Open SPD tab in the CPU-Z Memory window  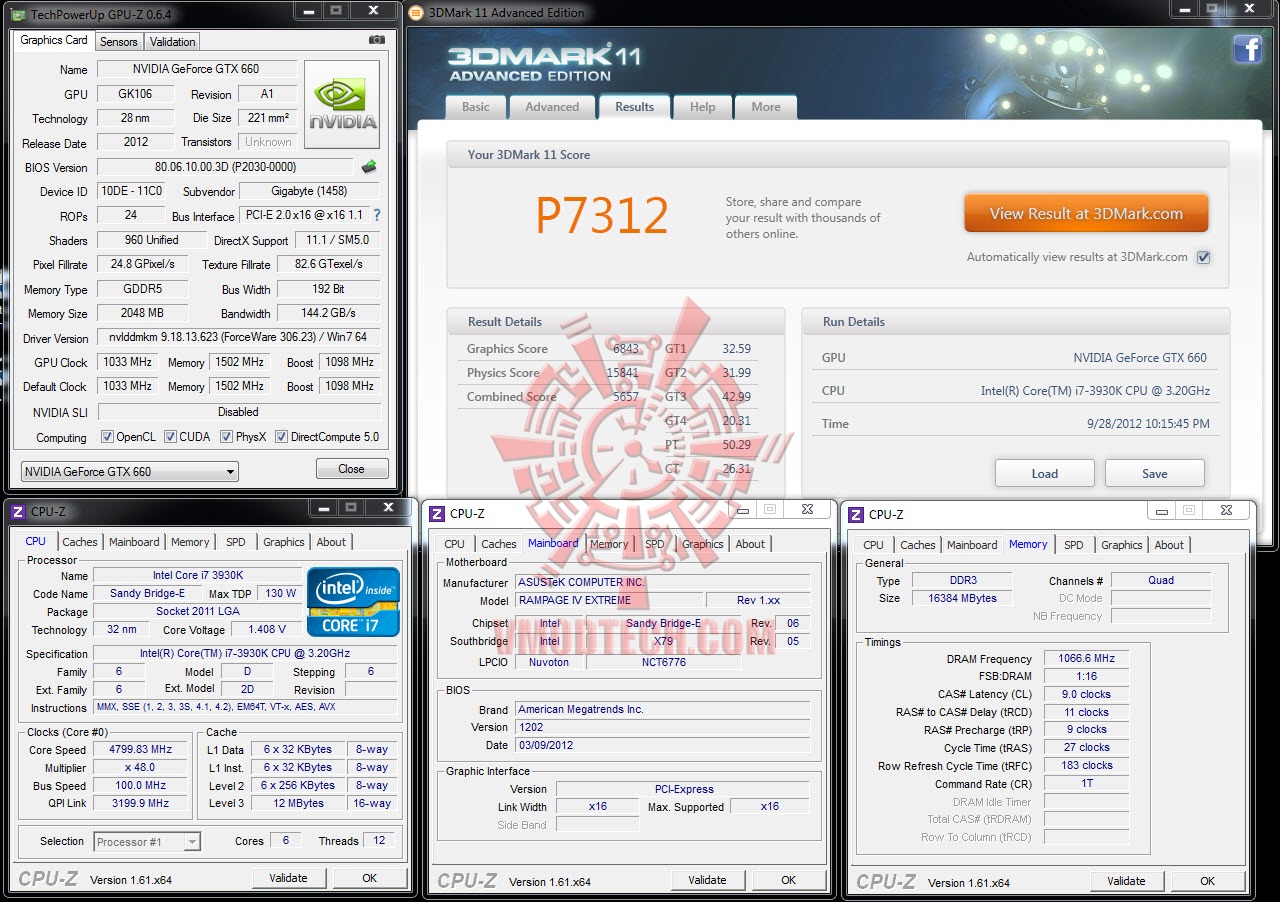click(1074, 545)
